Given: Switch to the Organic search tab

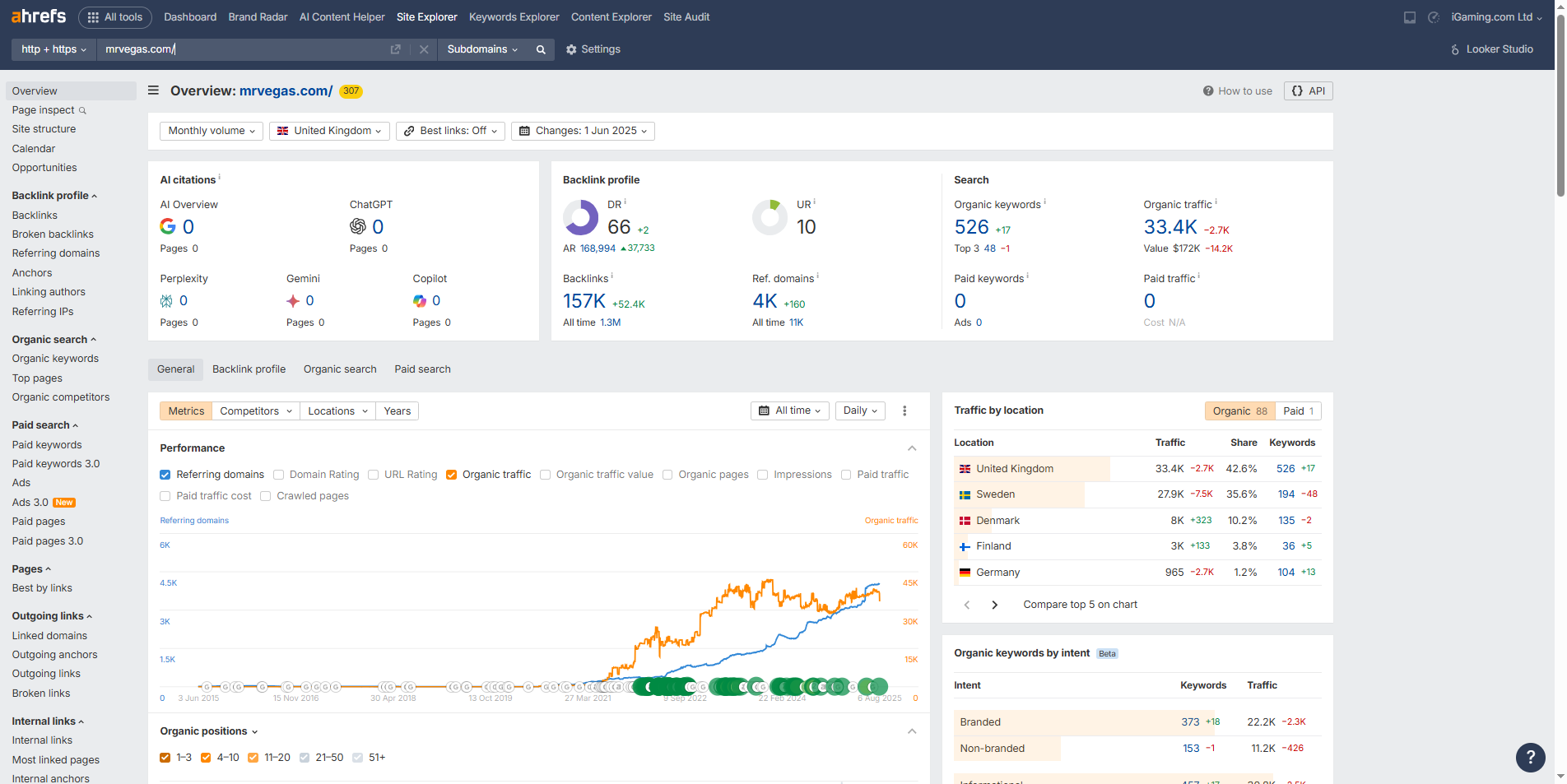Looking at the screenshot, I should 340,369.
